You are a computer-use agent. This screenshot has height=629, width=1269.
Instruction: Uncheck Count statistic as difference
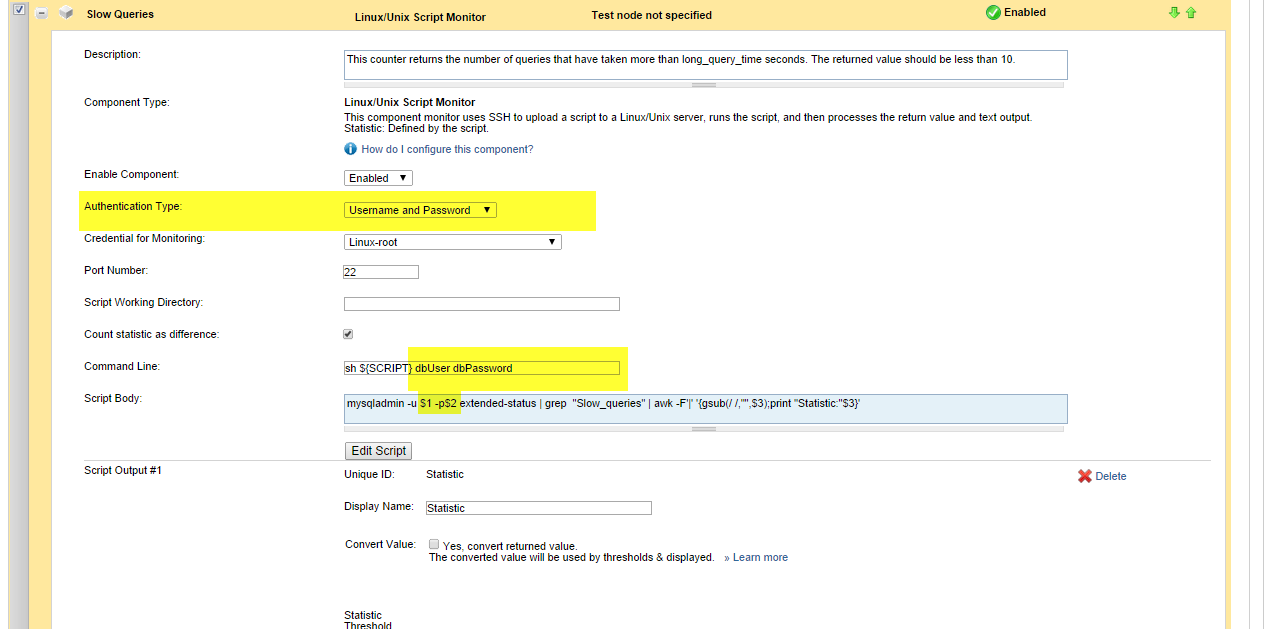click(348, 333)
